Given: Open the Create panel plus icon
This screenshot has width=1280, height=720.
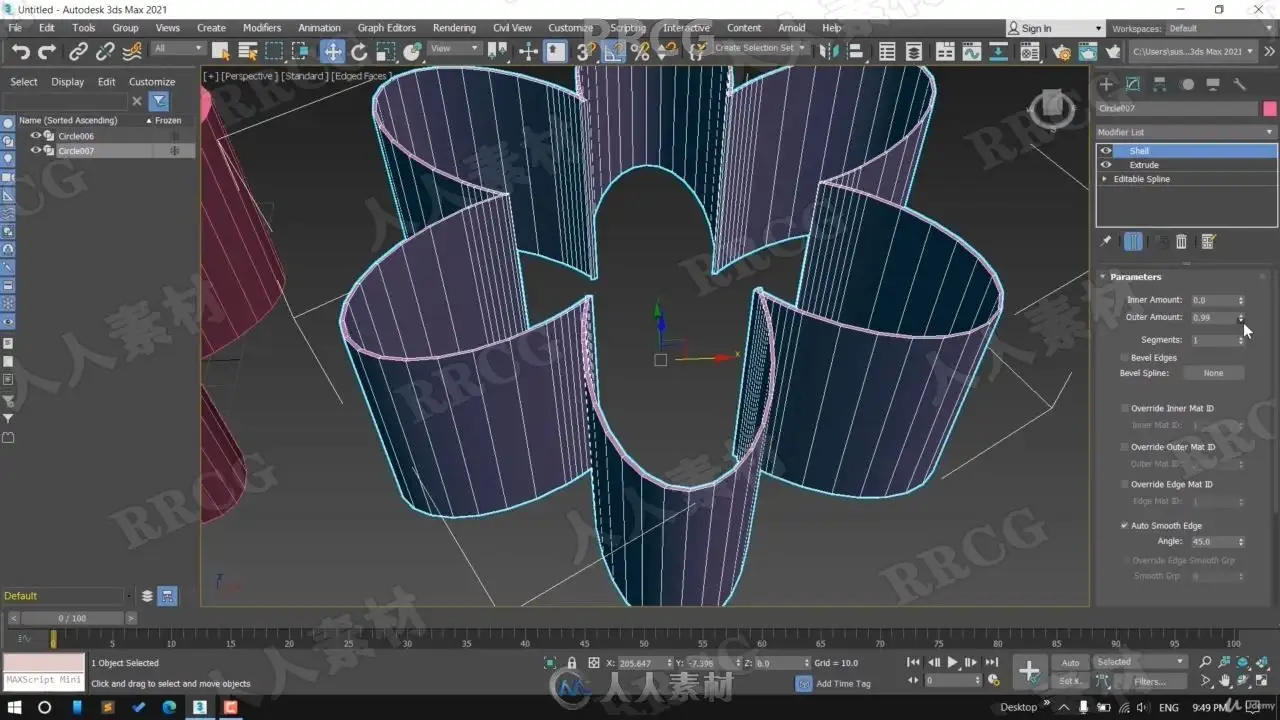Looking at the screenshot, I should point(1106,84).
